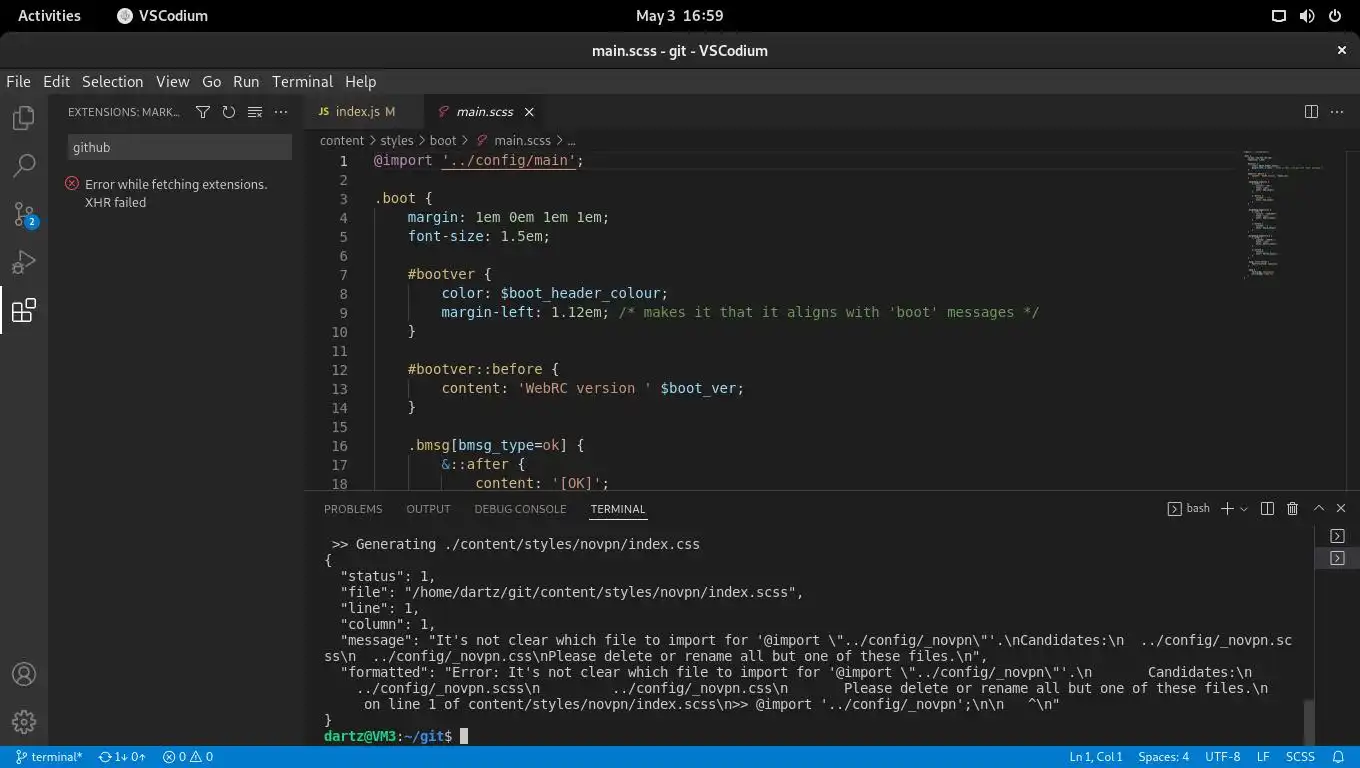Clear extensions search results icon
The height and width of the screenshot is (768, 1360).
[x=255, y=112]
